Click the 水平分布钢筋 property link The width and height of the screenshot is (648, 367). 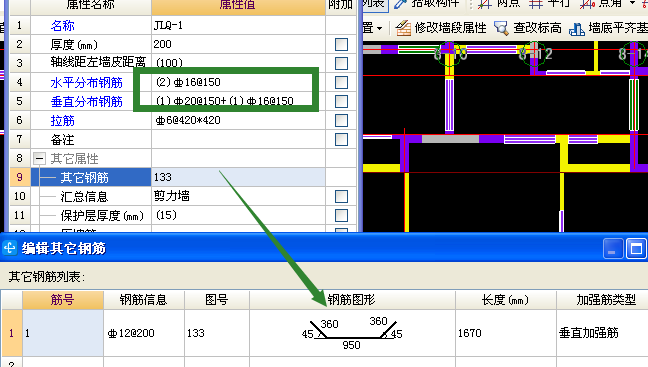pyautogui.click(x=86, y=83)
